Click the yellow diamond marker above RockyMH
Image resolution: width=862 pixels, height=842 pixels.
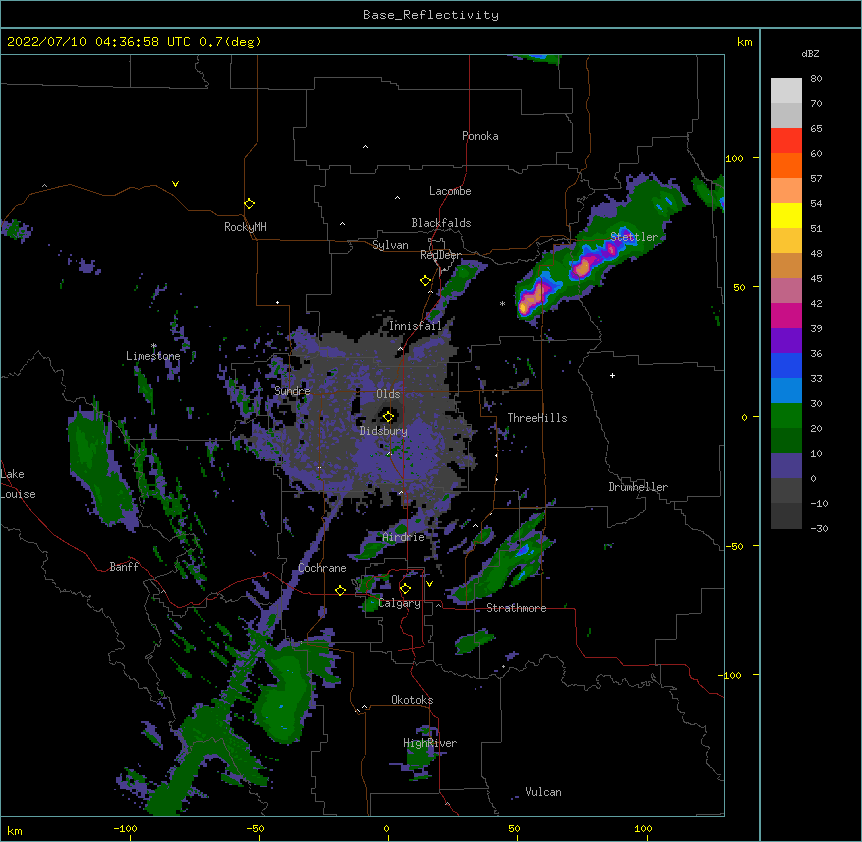coord(249,204)
